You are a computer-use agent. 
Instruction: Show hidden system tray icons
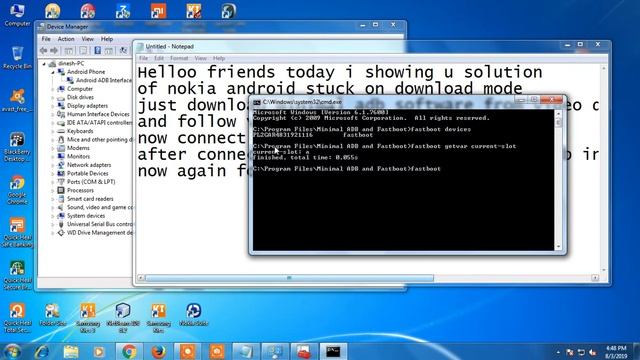[558, 352]
